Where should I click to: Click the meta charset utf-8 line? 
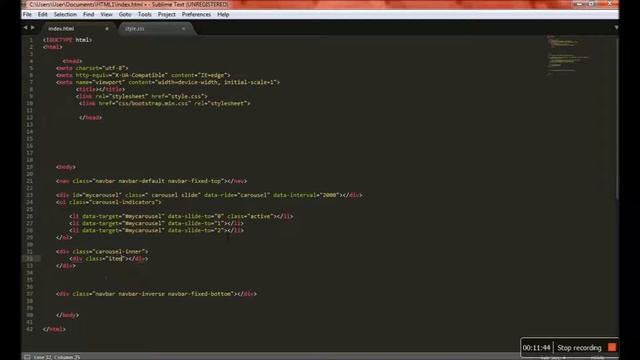pos(92,68)
